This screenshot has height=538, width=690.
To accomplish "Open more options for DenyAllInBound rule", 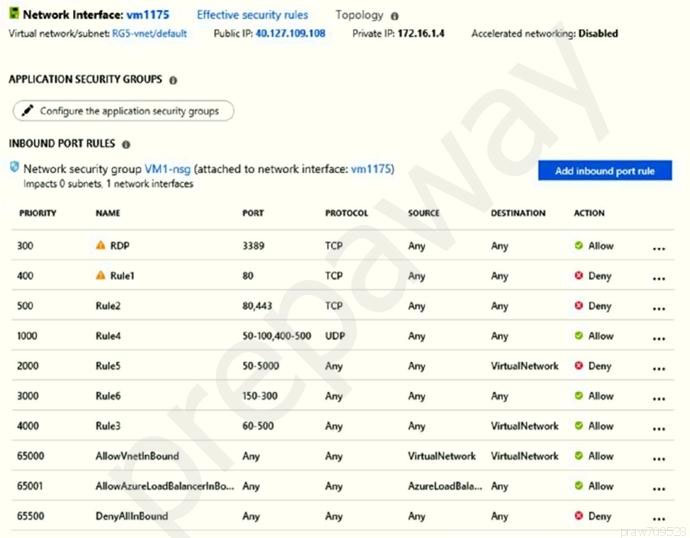I will pyautogui.click(x=659, y=519).
